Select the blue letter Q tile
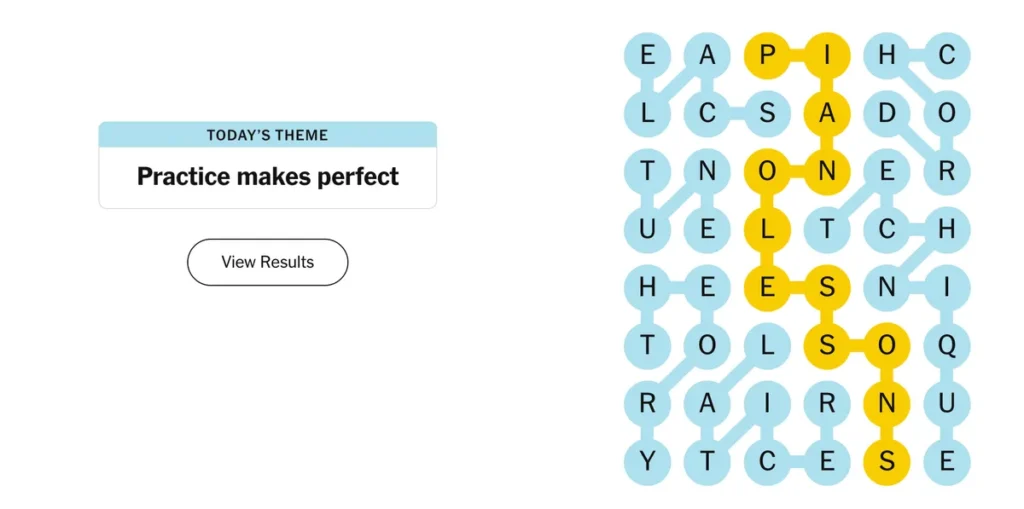Viewport: 1024px width, 509px height. [x=947, y=347]
